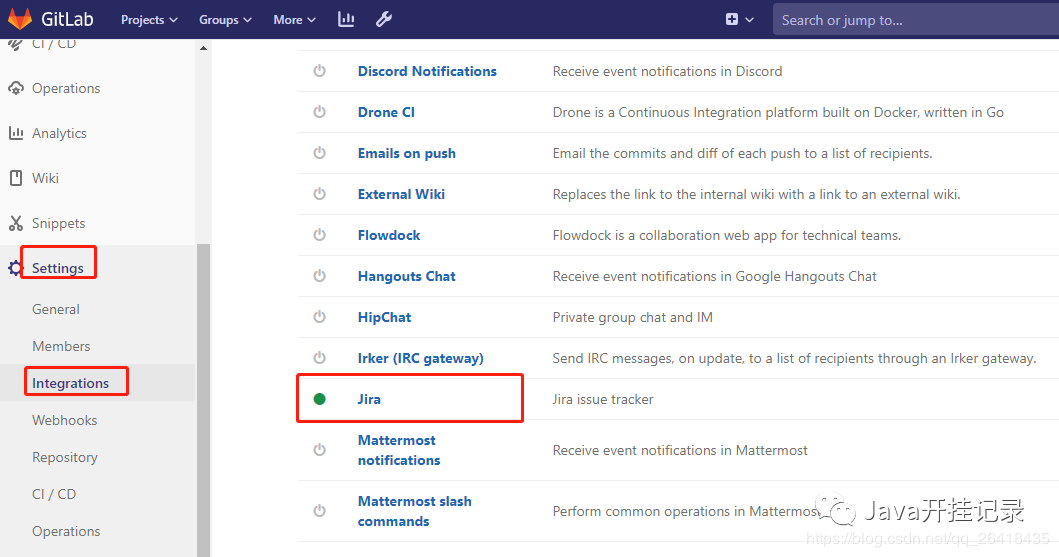Click the power status icon for Emails on push
This screenshot has width=1059, height=557.
[x=319, y=153]
